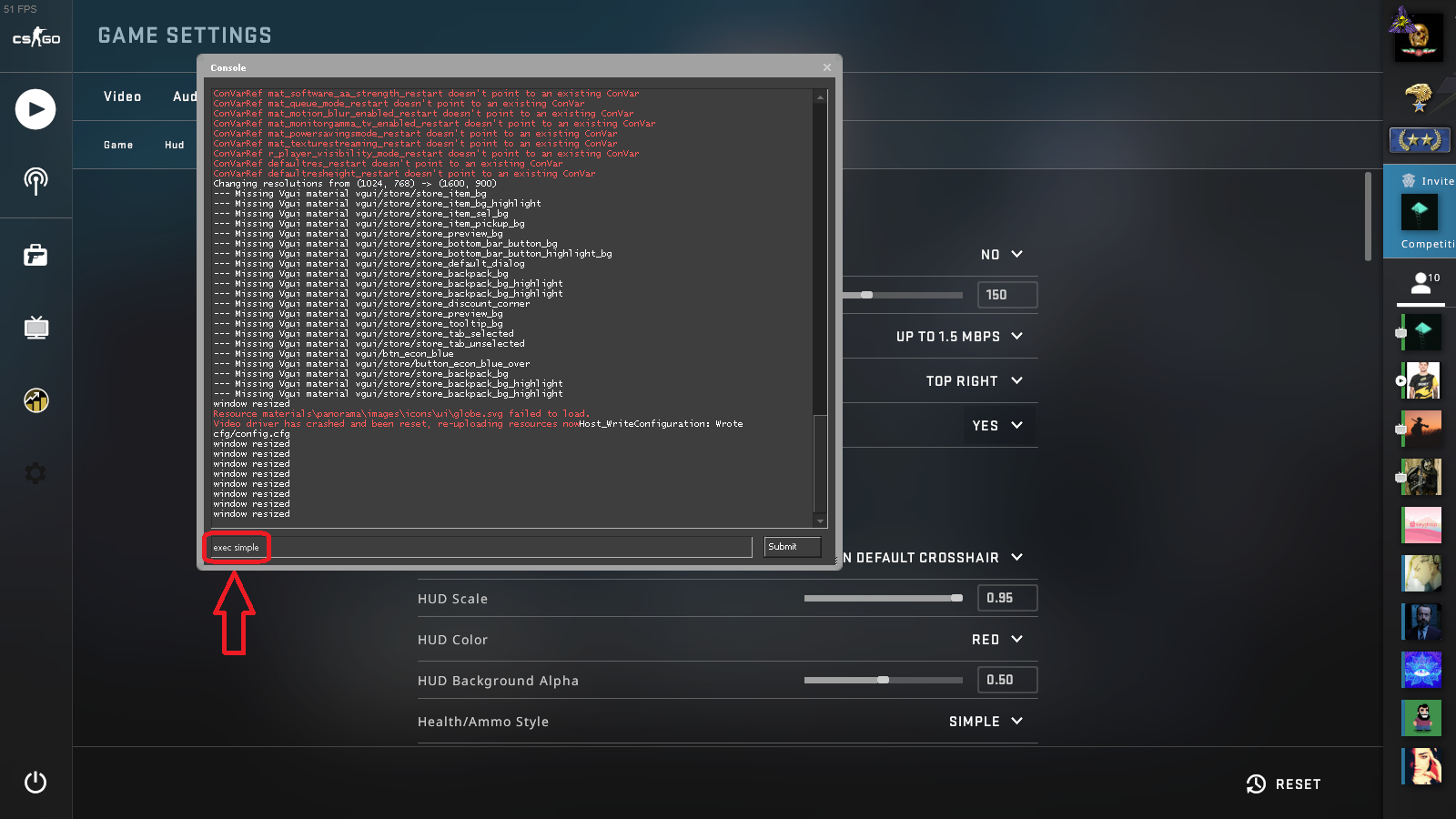Click the CS:GO logo in the sidebar

pos(36,37)
